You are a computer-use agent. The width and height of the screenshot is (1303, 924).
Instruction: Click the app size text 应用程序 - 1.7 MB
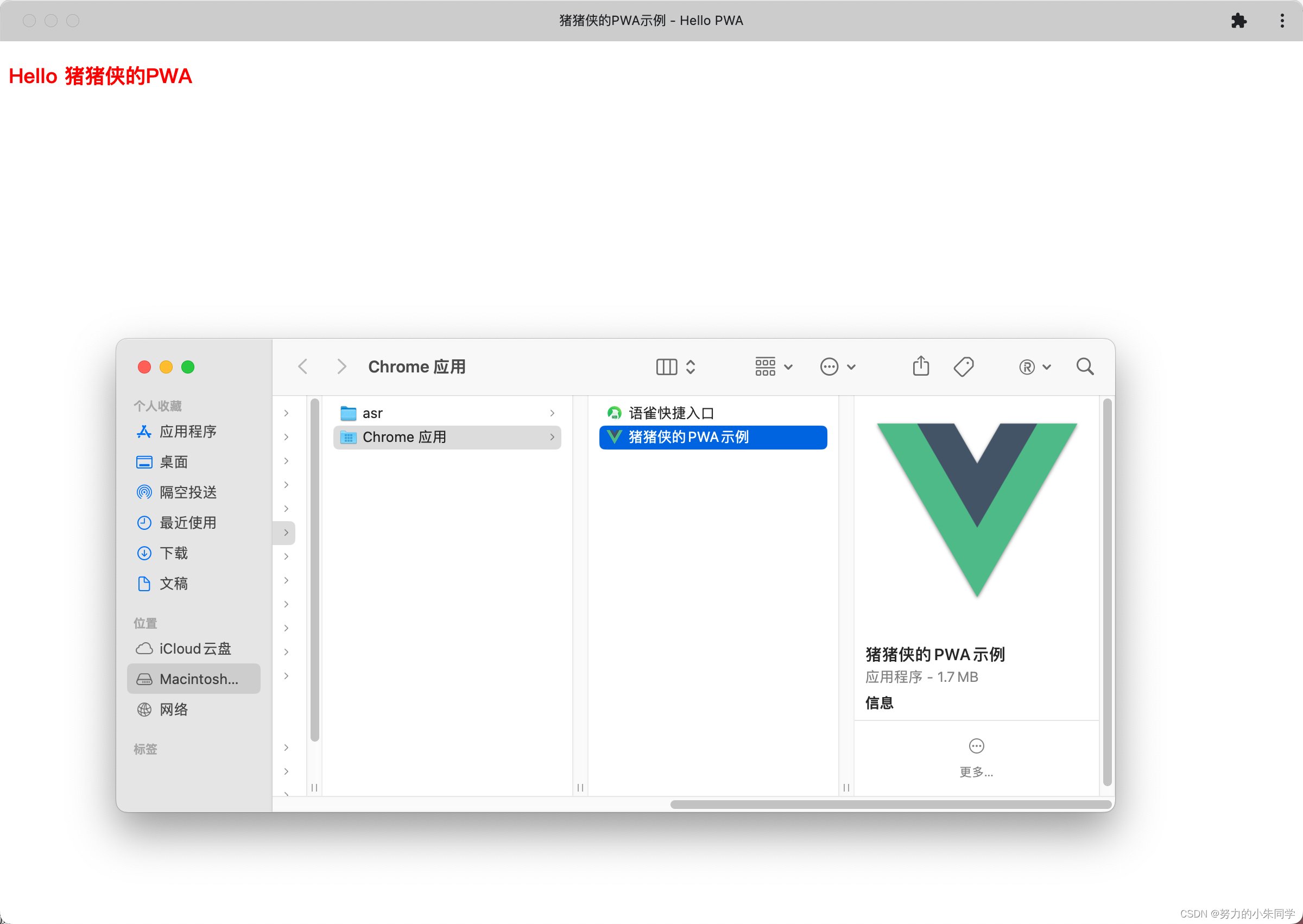click(921, 677)
